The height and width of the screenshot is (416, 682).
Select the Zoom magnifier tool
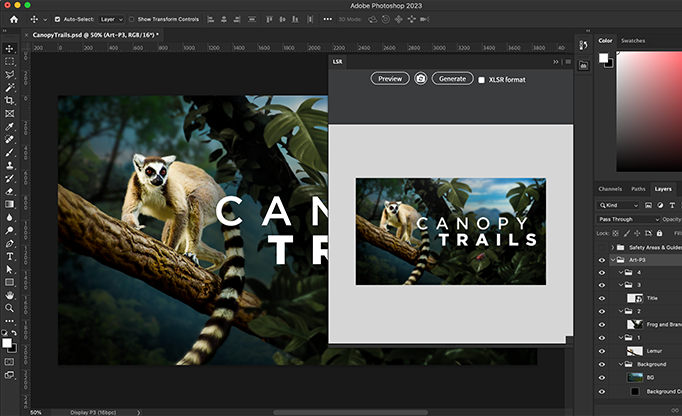coord(10,308)
